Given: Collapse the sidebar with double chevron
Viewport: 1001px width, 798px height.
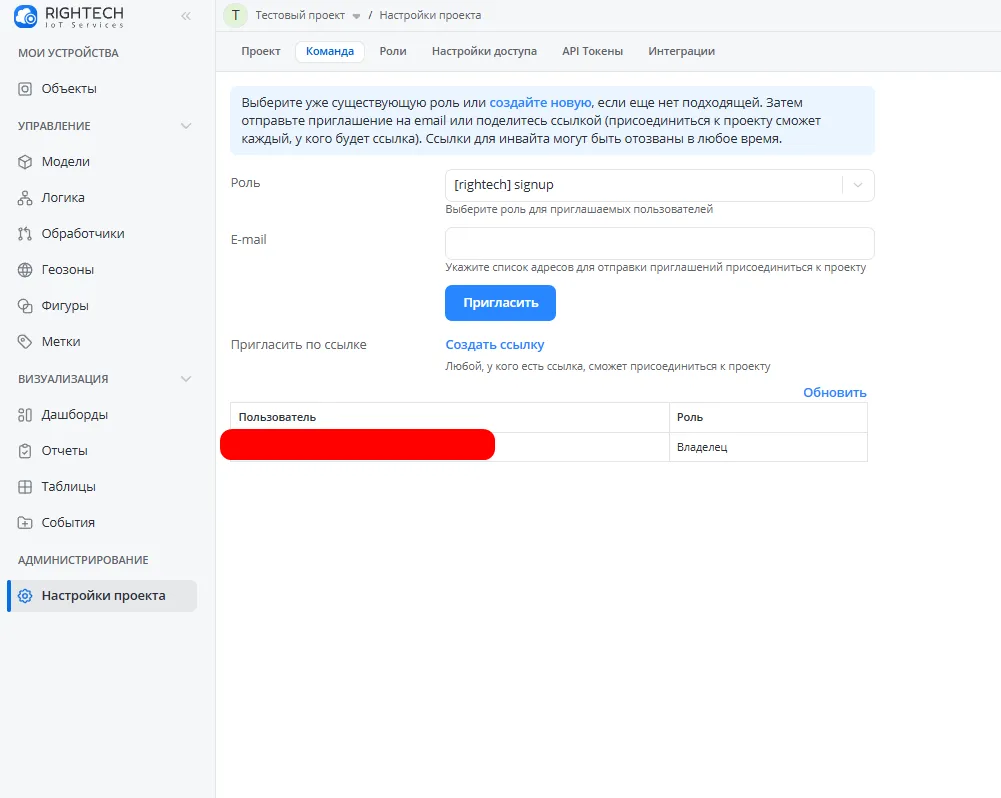Looking at the screenshot, I should (186, 16).
